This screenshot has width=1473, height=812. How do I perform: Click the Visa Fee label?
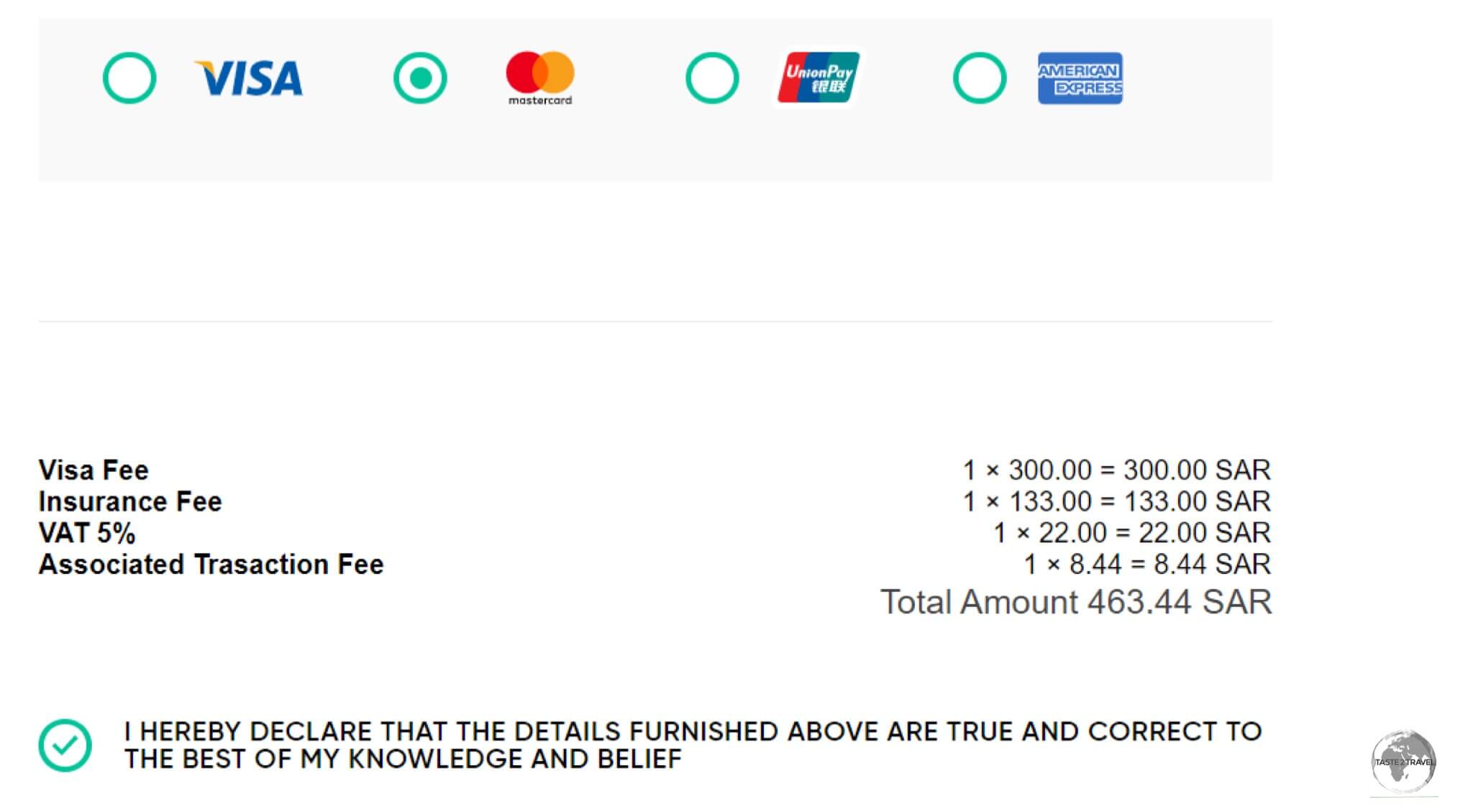(94, 470)
